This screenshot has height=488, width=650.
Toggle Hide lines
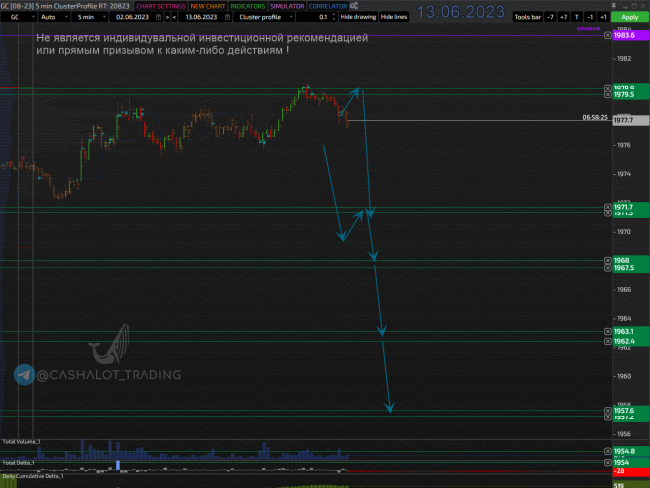tap(393, 17)
